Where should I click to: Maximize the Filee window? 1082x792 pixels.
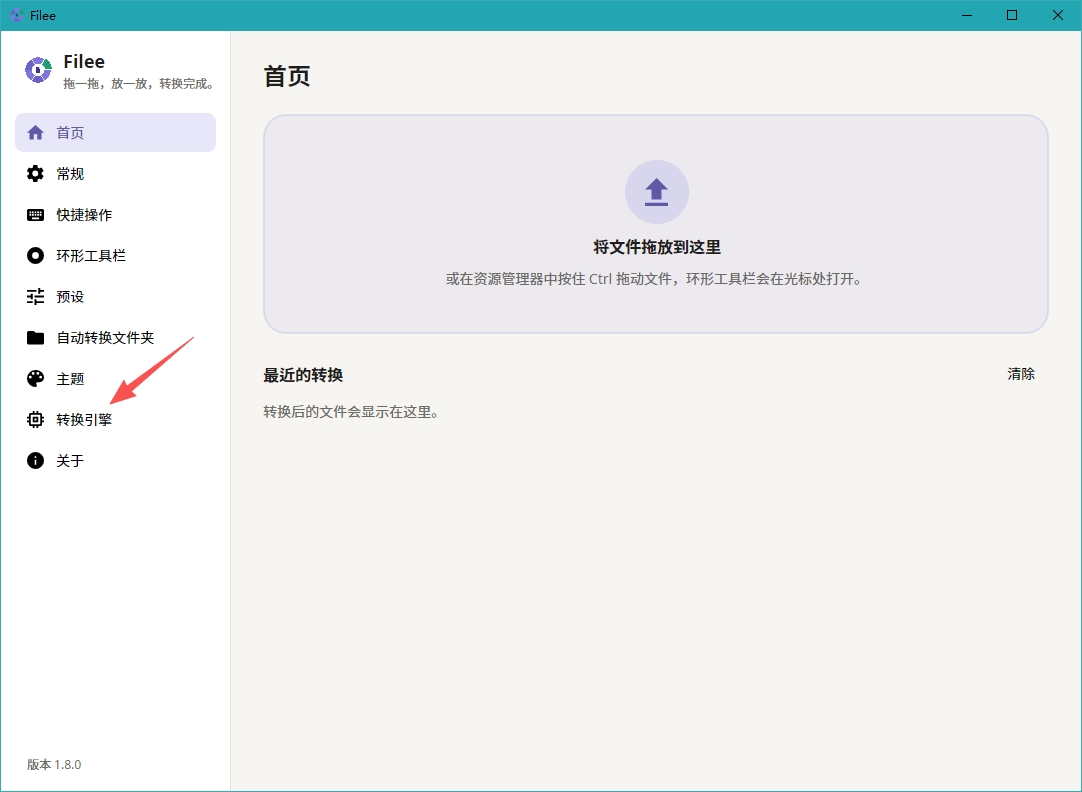pos(1012,15)
